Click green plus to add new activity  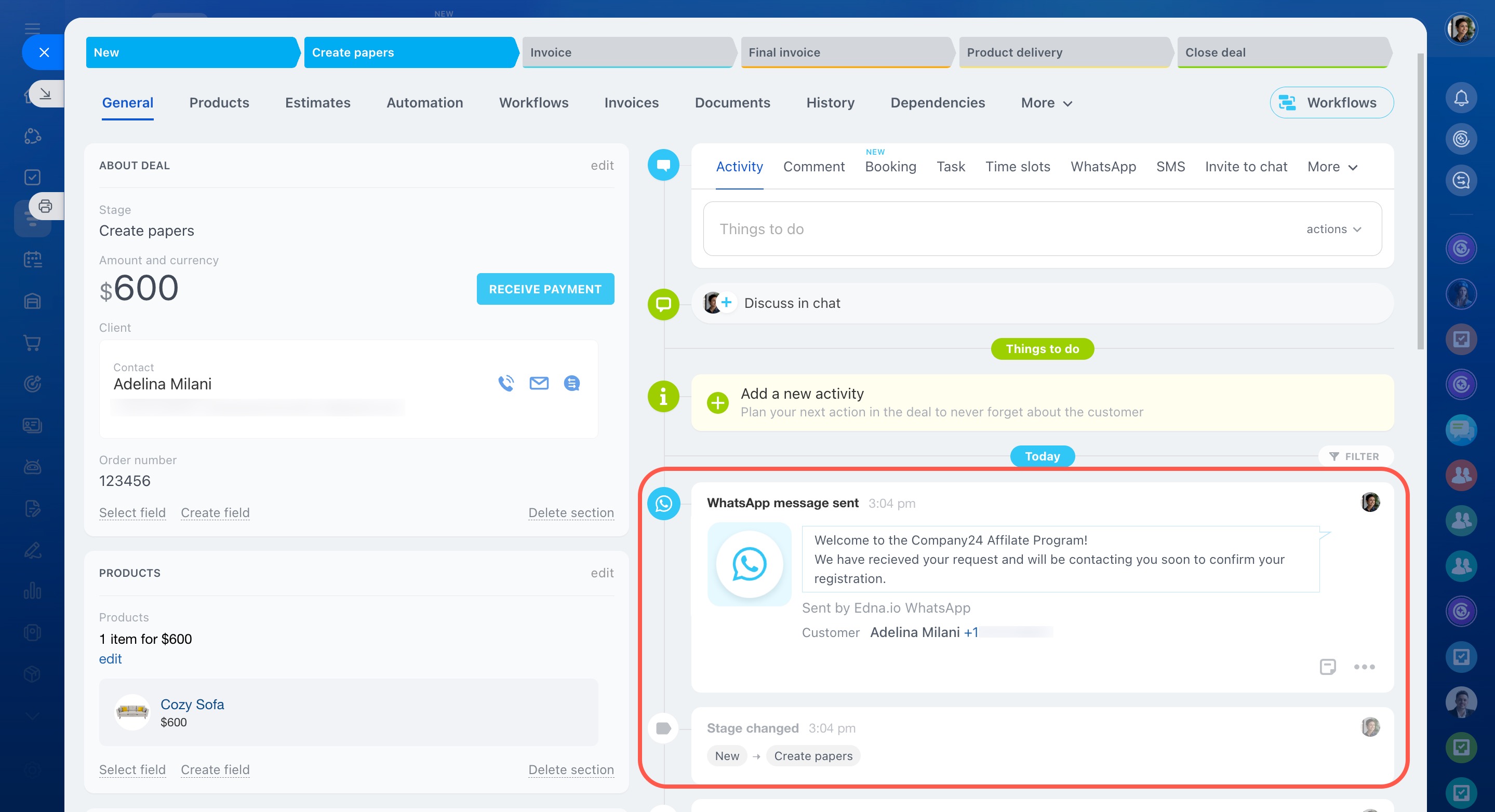pyautogui.click(x=717, y=402)
